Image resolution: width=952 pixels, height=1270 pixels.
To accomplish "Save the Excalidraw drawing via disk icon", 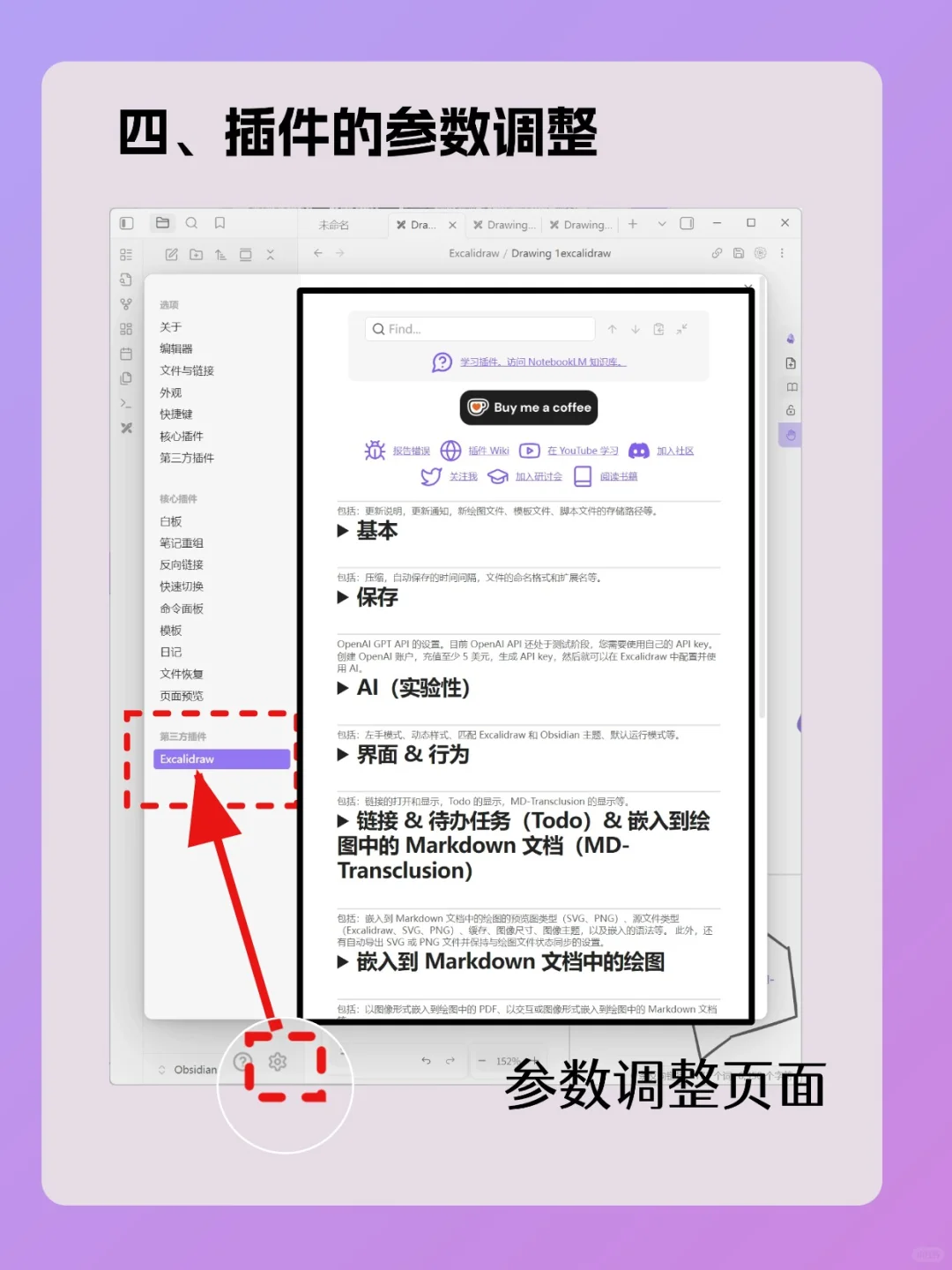I will coord(738,253).
